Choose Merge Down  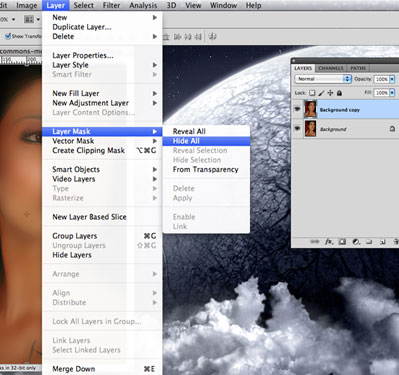[x=102, y=369]
